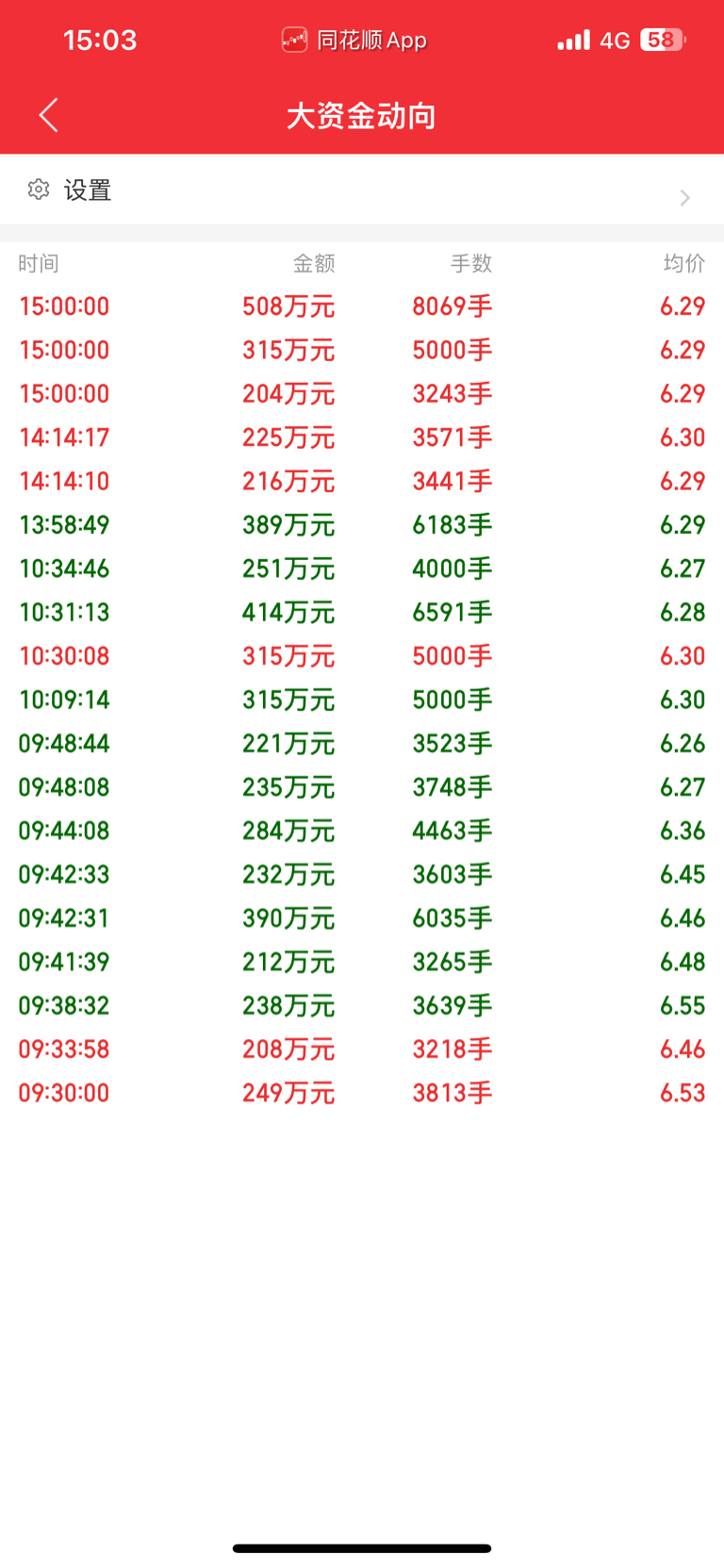Expand settings via right chevron arrow
The width and height of the screenshot is (724, 1568).
pyautogui.click(x=685, y=197)
